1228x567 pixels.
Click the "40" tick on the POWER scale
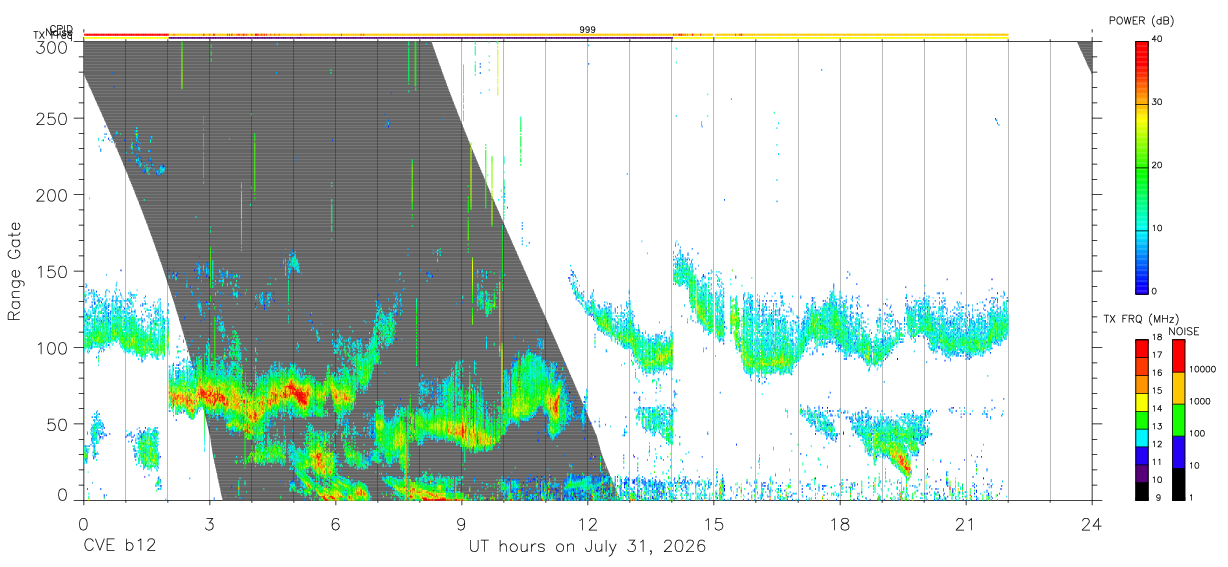click(1159, 40)
